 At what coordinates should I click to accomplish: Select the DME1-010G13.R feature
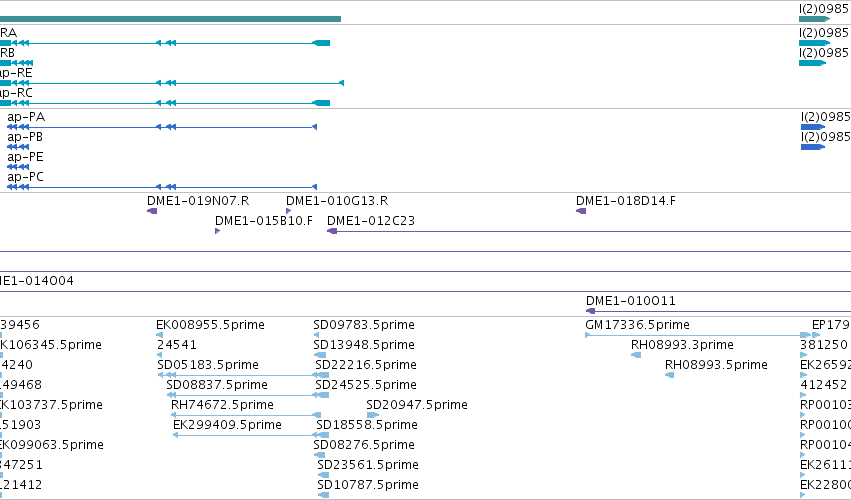click(288, 211)
